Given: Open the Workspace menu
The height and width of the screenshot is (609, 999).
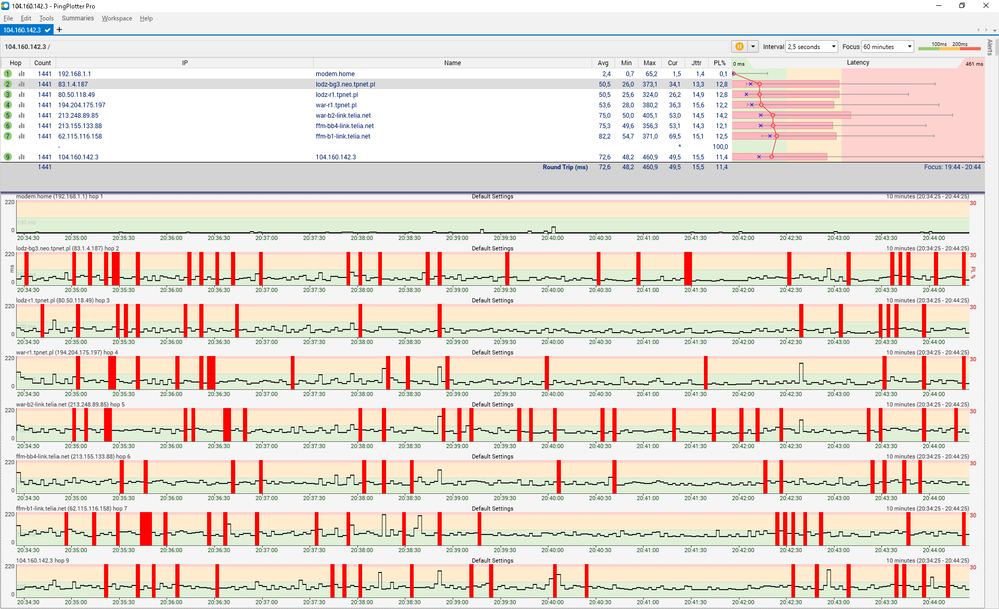Looking at the screenshot, I should point(117,18).
